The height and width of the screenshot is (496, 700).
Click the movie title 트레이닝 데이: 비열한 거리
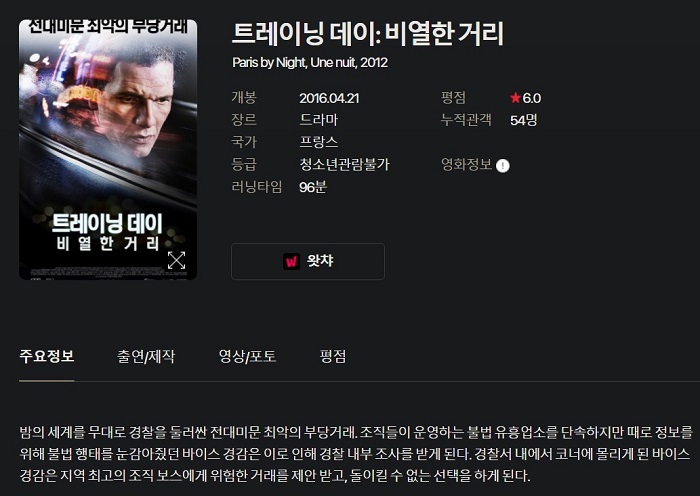point(368,33)
